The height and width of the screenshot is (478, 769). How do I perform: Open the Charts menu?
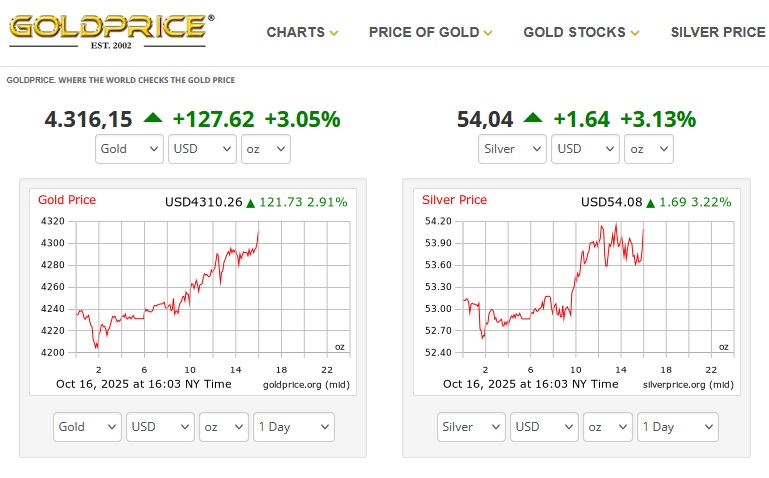pyautogui.click(x=302, y=32)
